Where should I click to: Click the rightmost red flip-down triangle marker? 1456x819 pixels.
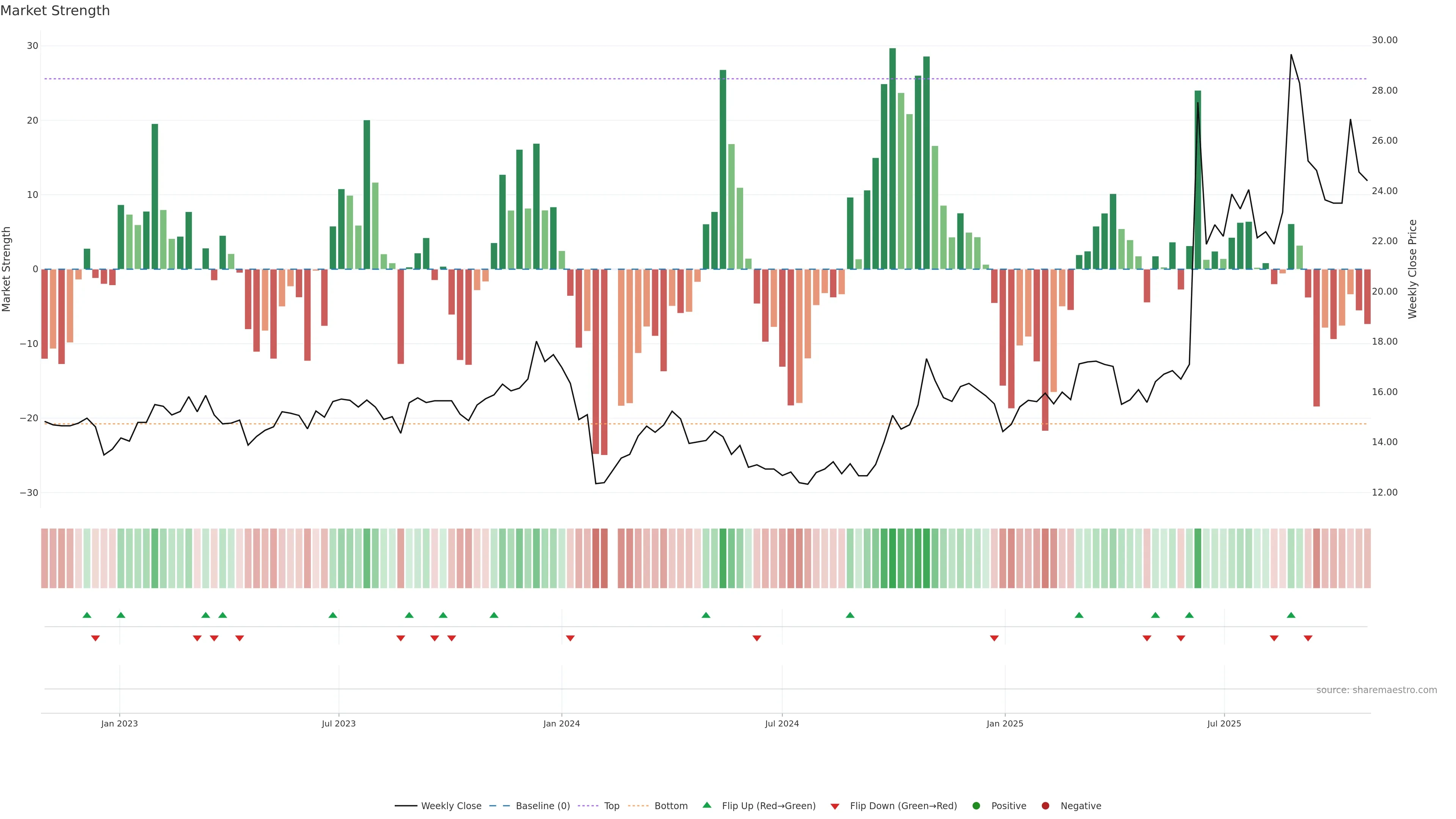tap(1307, 638)
